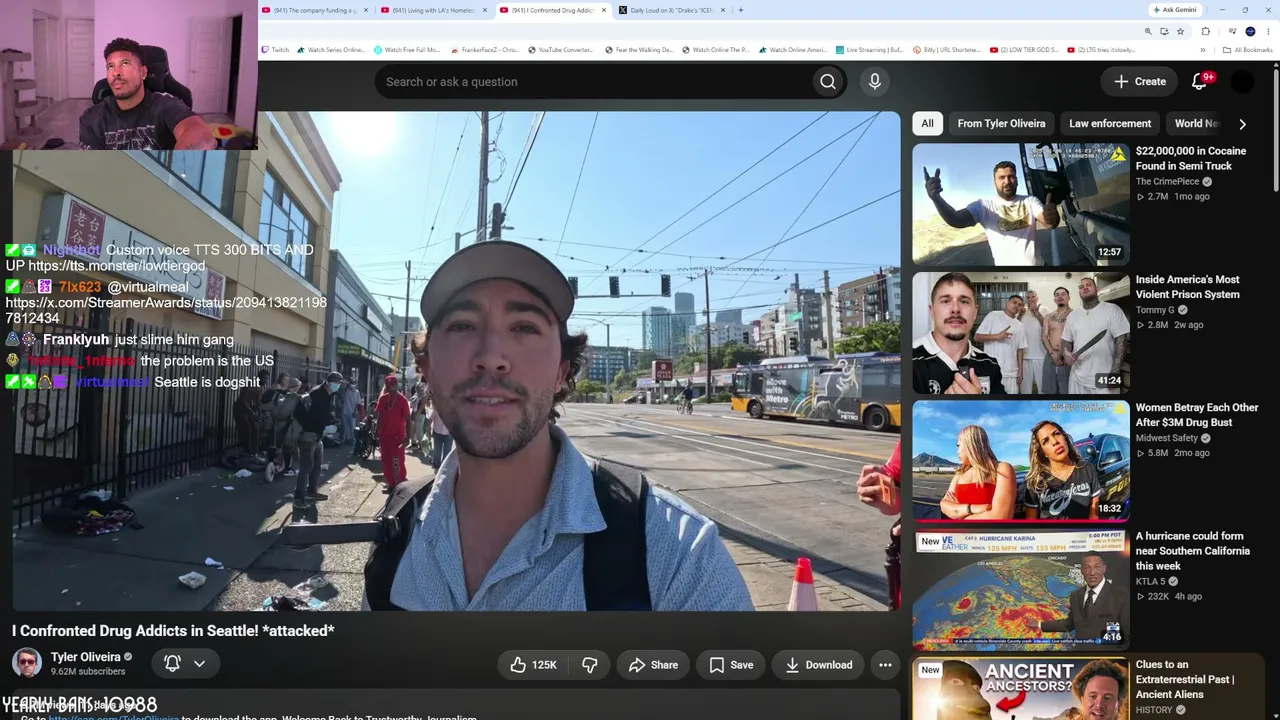Image resolution: width=1280 pixels, height=720 pixels.
Task: Save the video to a playlist
Action: (731, 665)
